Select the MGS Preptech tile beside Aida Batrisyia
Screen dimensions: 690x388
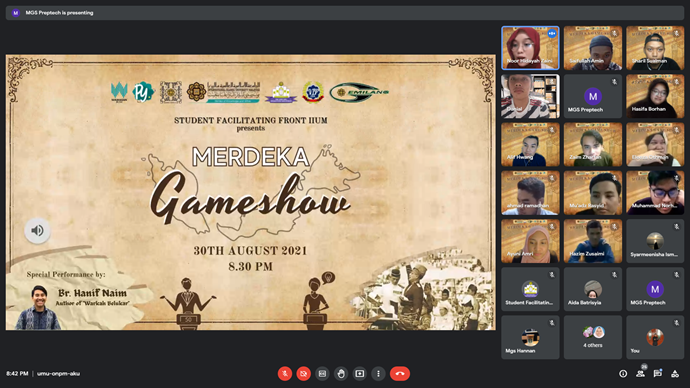click(x=655, y=289)
